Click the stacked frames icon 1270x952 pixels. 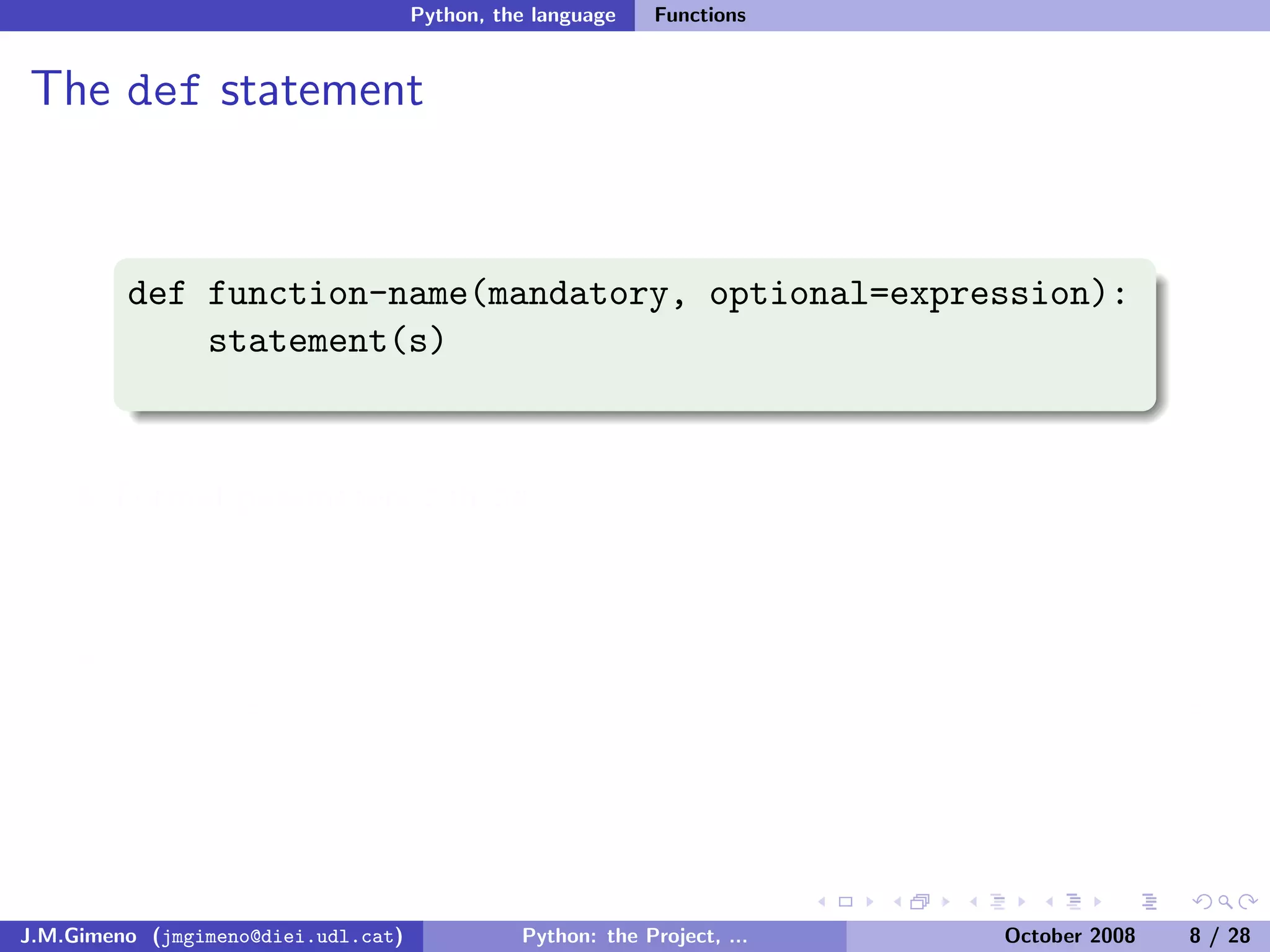coord(921,902)
